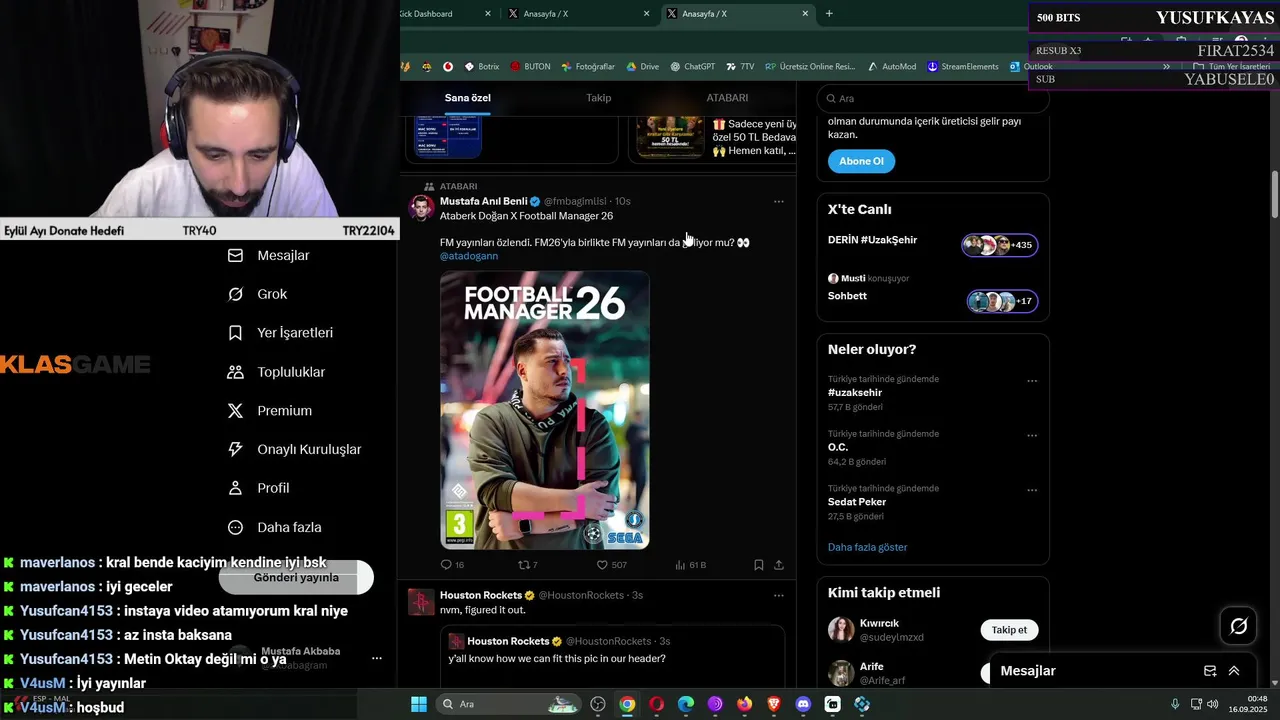Open options for O.C. trend
The image size is (1280, 720).
click(1032, 436)
